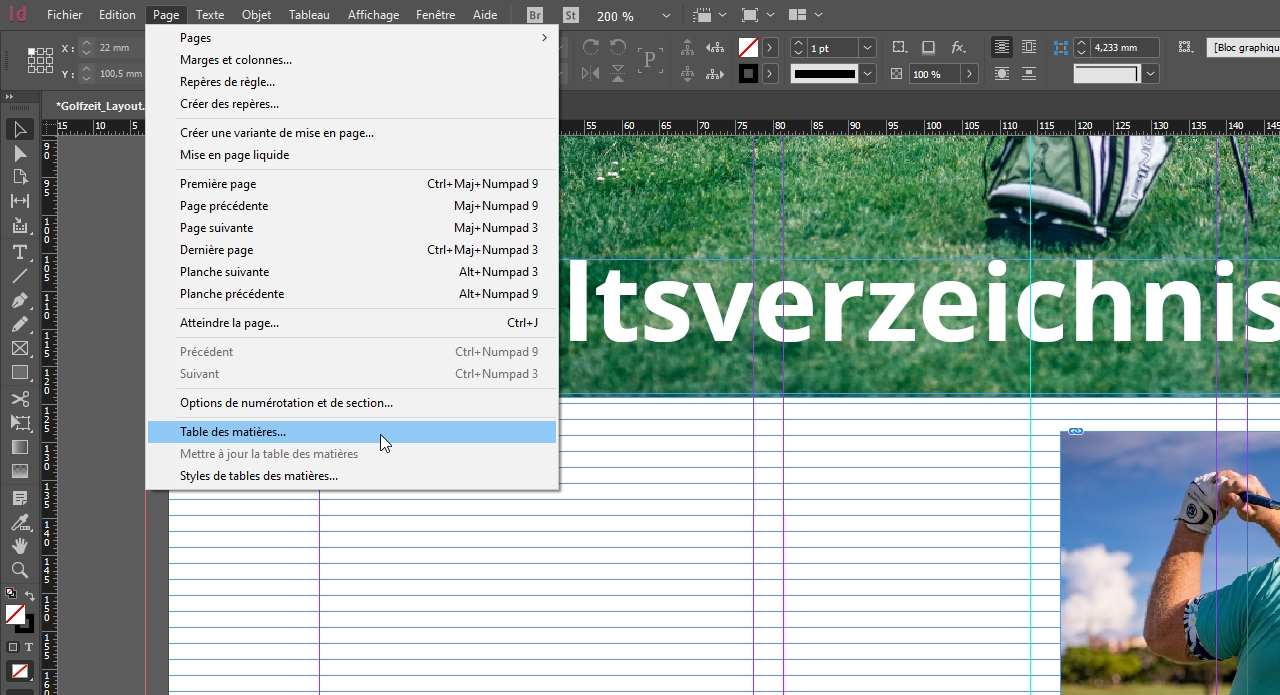Select the Content Collector tool

click(19, 226)
